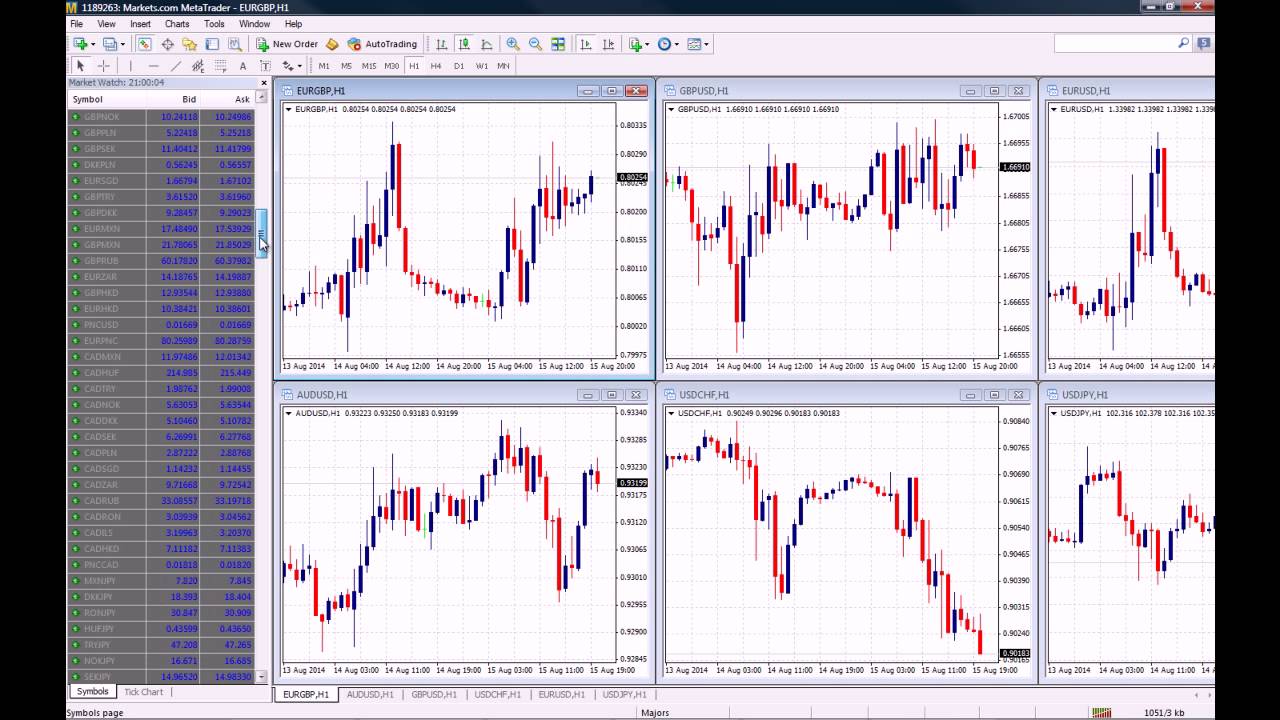Draw a vertical line tool
Image resolution: width=1280 pixels, height=720 pixels.
(x=131, y=66)
